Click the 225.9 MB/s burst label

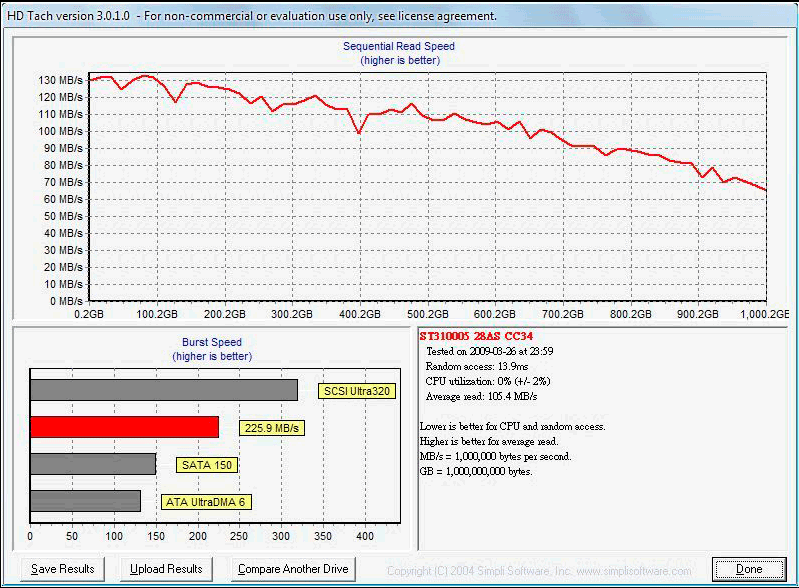click(272, 428)
